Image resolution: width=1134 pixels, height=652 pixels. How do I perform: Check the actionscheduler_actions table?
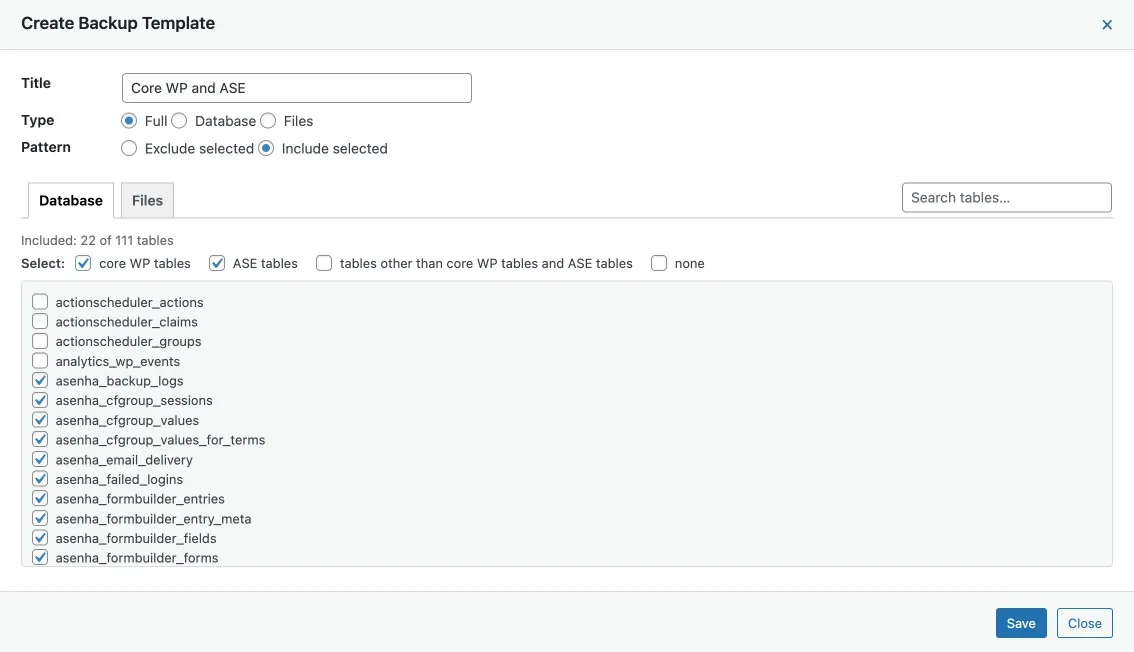click(40, 302)
